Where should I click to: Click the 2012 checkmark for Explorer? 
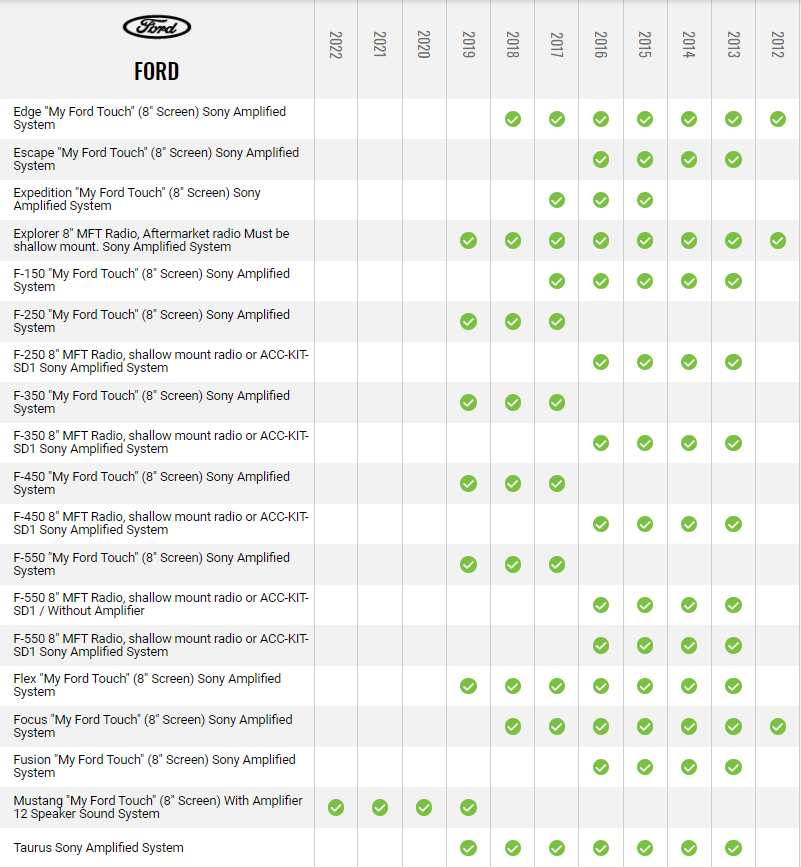(x=778, y=240)
